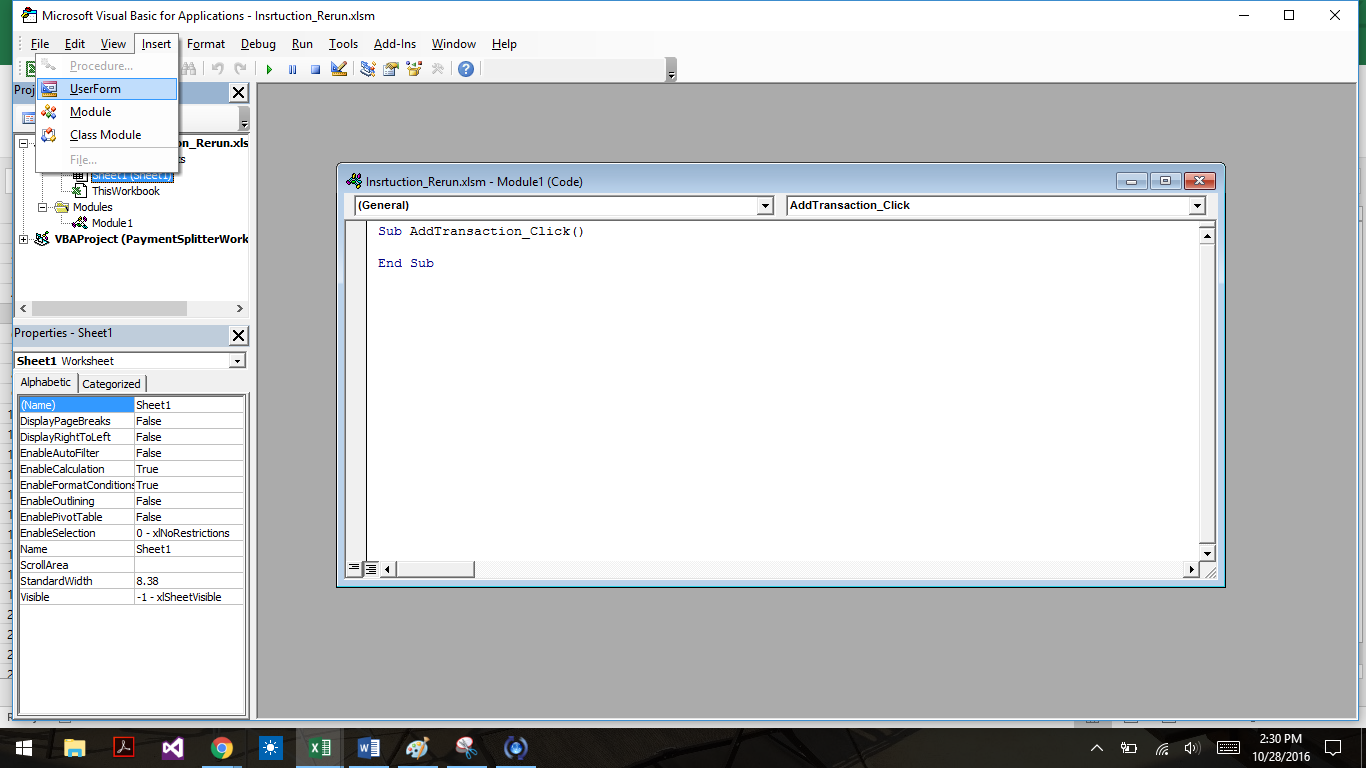Open the Action Center notification icon
1366x768 pixels.
point(1332,747)
